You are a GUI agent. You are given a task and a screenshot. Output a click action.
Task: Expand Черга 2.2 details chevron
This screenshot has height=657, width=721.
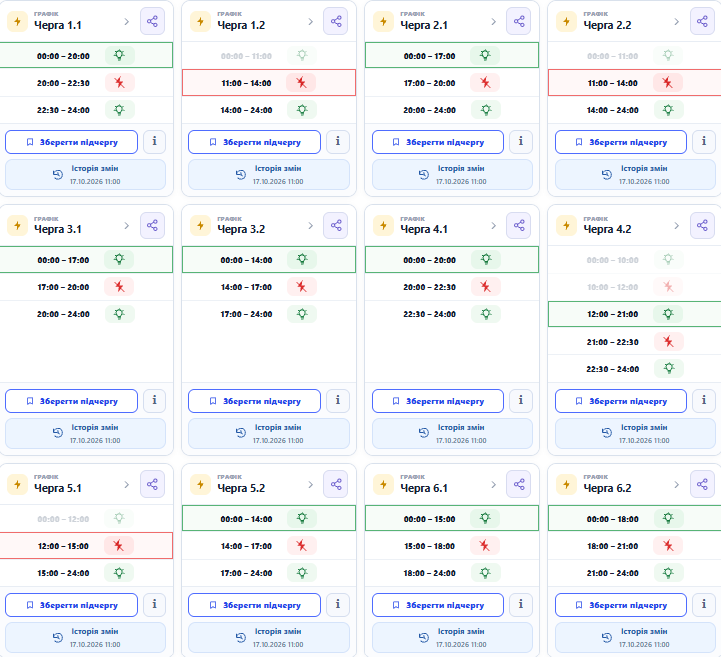coord(676,22)
